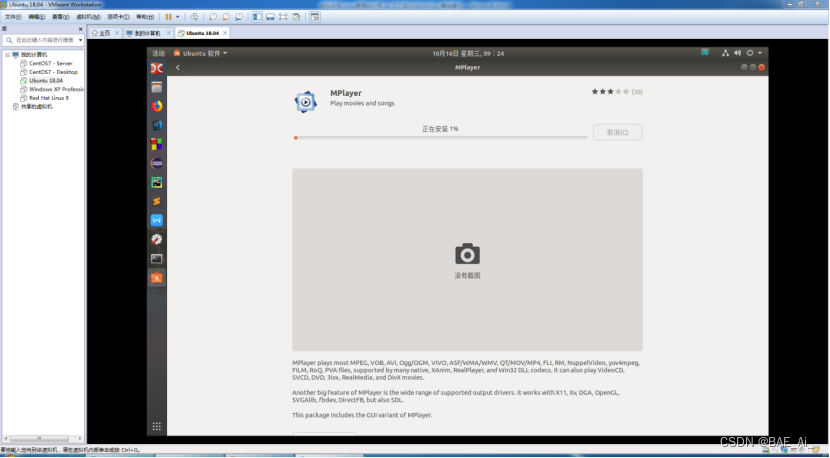This screenshot has width=830, height=458.
Task: Show applications grid at dock bottom
Action: point(157,426)
